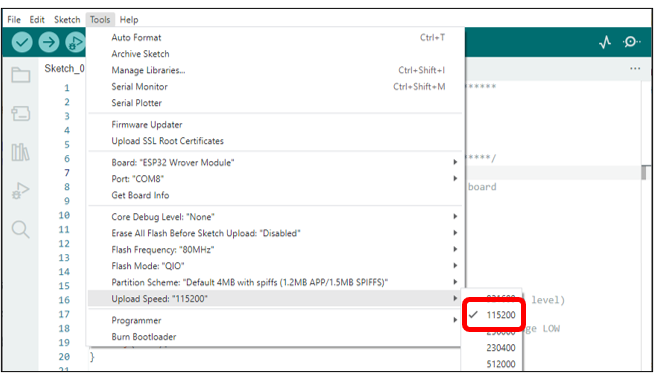Viewport: 656px width, 375px height.
Task: Expand Erase All Flash Before Sketch Upload submenu
Action: (275, 233)
